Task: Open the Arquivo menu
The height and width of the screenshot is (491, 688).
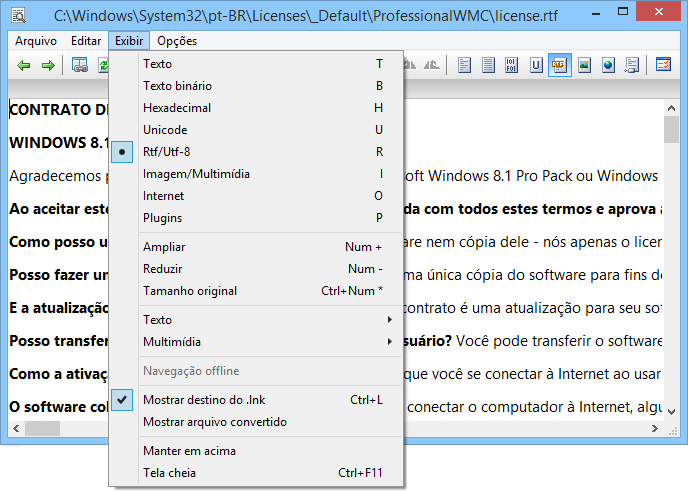Action: tap(36, 41)
